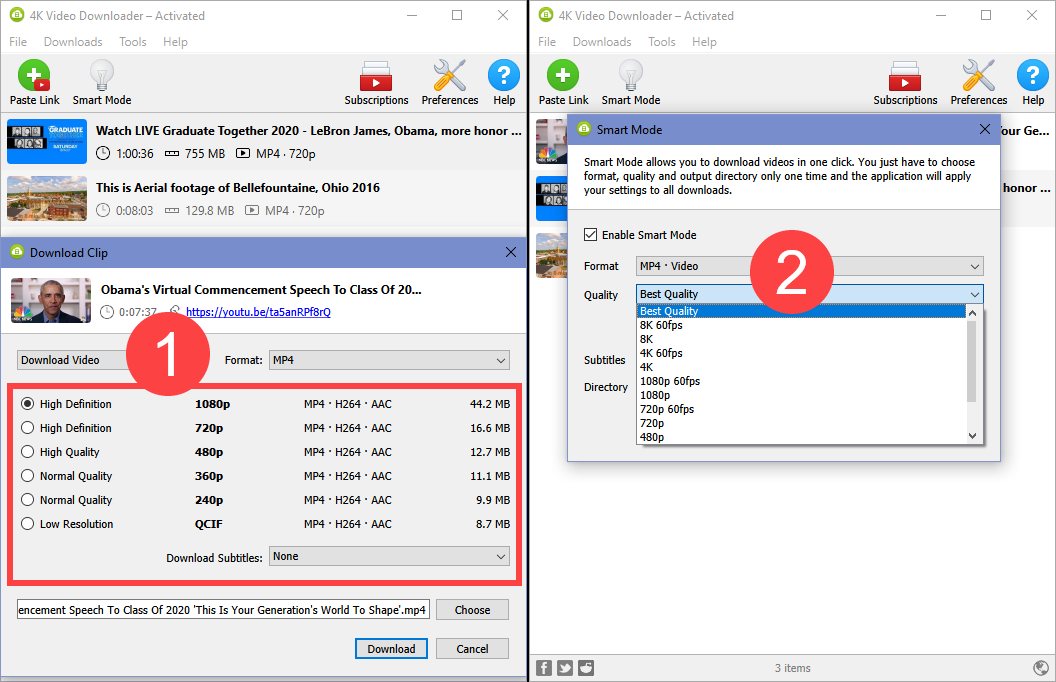Choose 8K from quality list
Viewport: 1056px width, 682px height.
click(801, 339)
